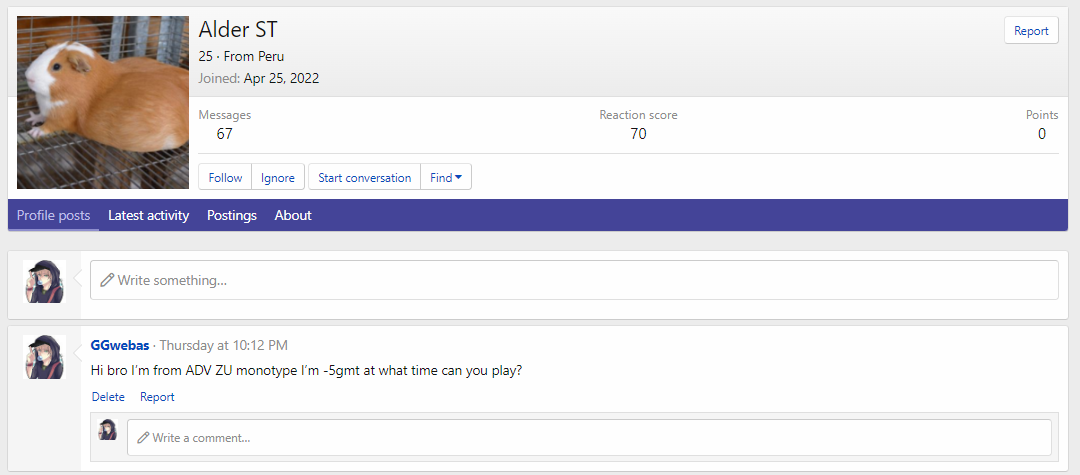Open the Postings tab
Viewport: 1080px width, 475px height.
tap(232, 215)
